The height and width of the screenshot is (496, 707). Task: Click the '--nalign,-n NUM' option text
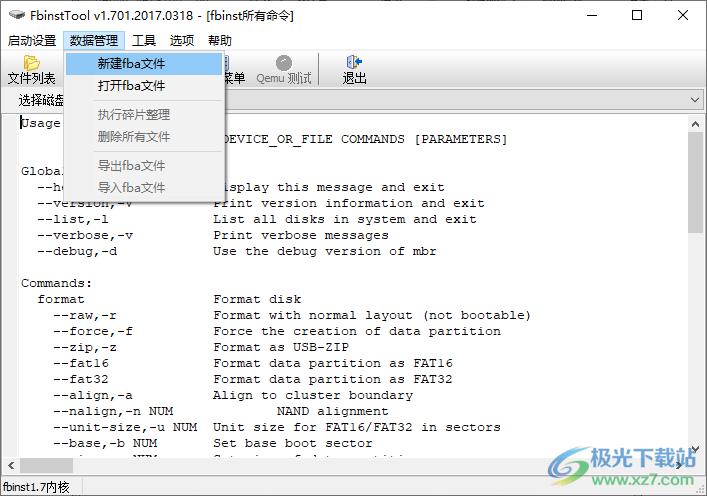113,412
